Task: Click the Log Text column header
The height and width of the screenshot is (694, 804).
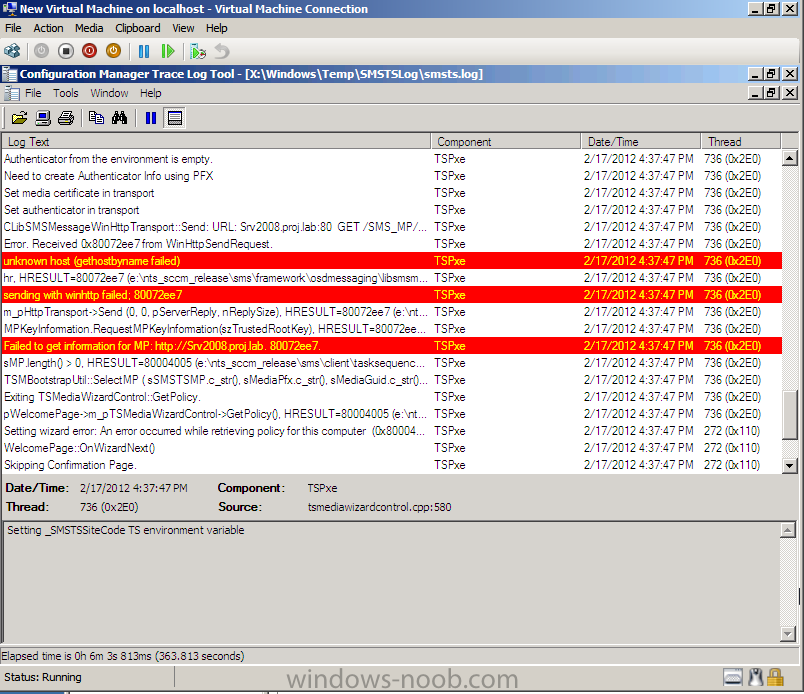Action: coord(216,142)
